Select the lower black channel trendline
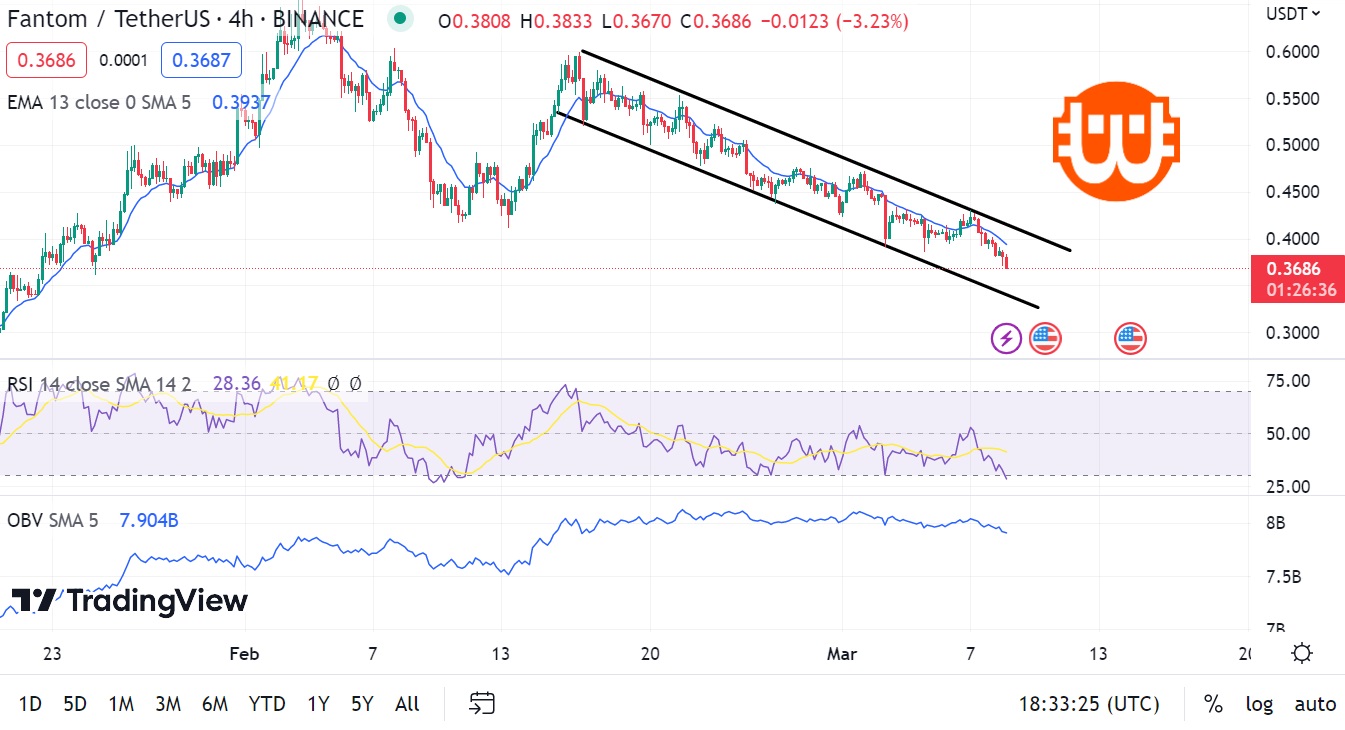The image size is (1345, 730). 797,209
